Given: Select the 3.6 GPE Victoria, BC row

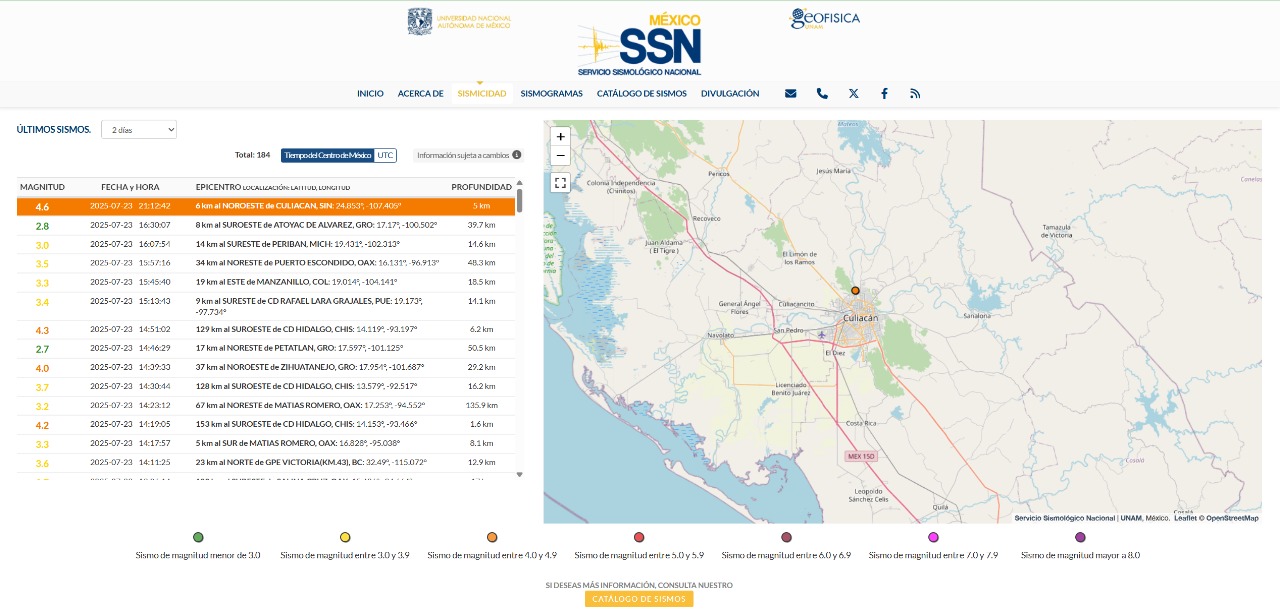Looking at the screenshot, I should [266, 463].
